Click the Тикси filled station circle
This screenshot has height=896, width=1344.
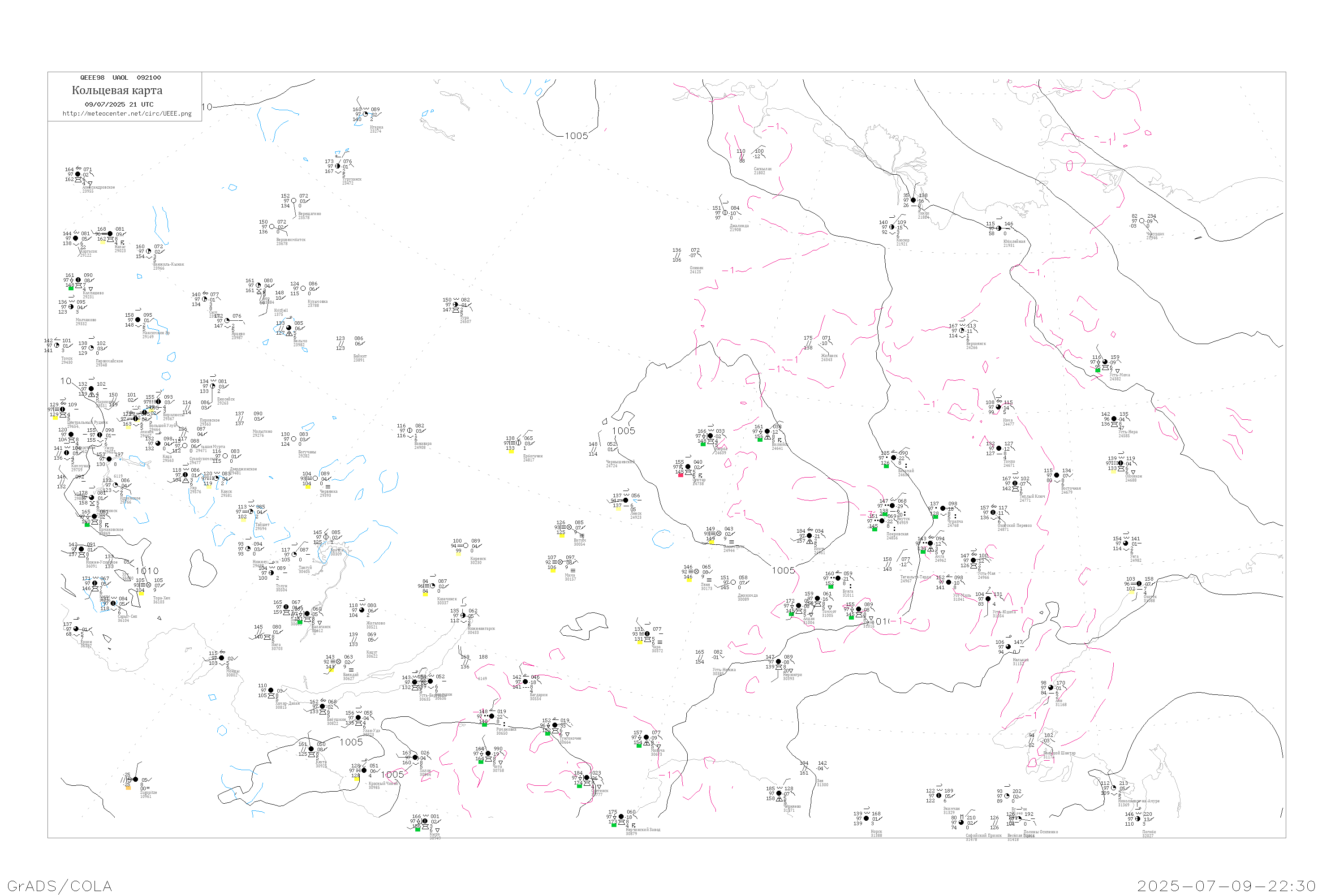point(913,201)
